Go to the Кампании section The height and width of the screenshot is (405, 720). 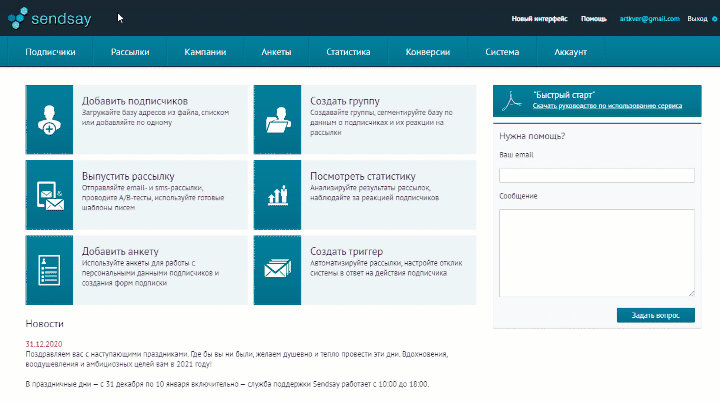[205, 52]
